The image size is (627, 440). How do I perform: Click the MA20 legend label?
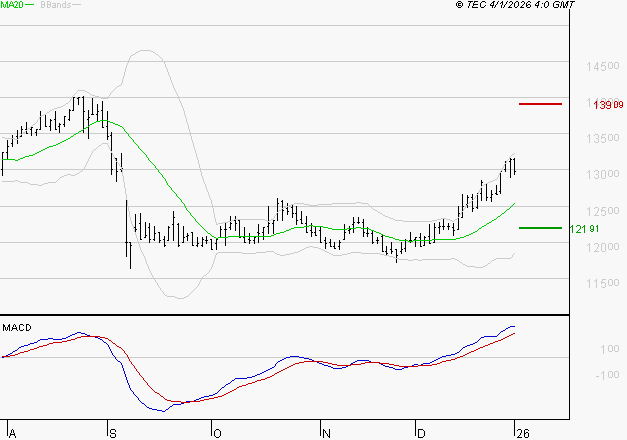click(11, 5)
